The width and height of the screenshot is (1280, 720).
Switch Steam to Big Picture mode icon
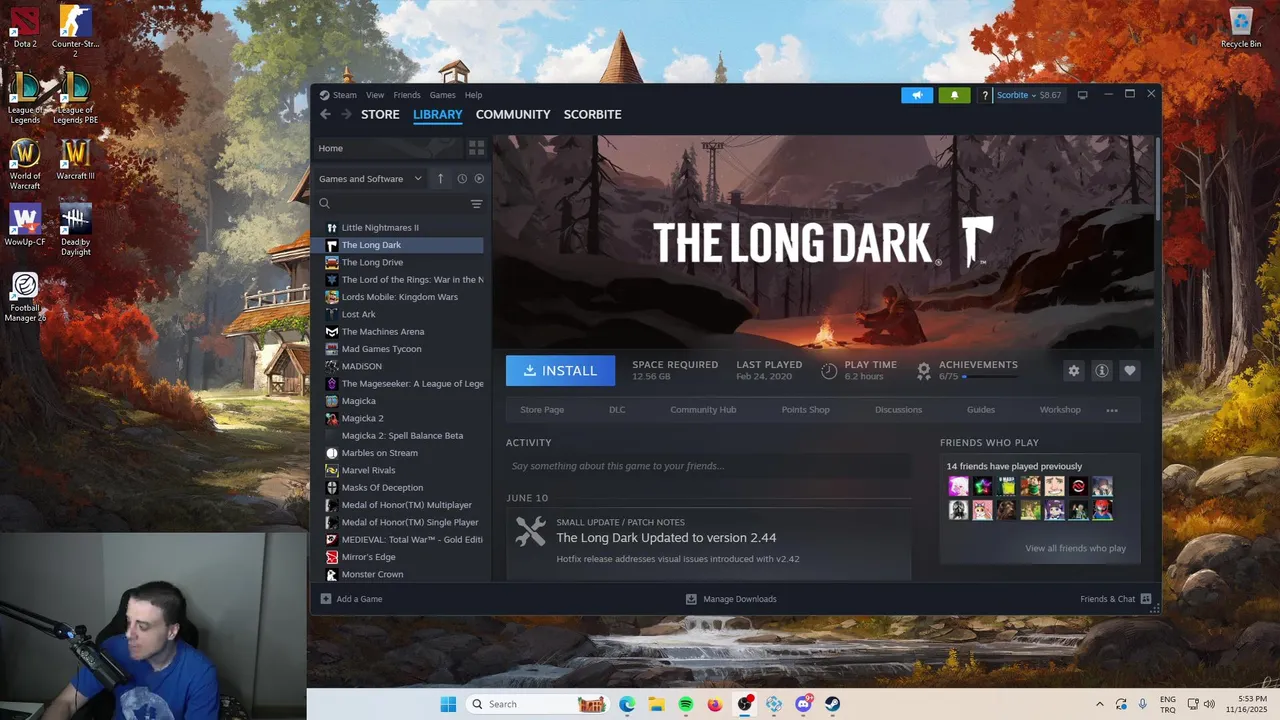1082,95
